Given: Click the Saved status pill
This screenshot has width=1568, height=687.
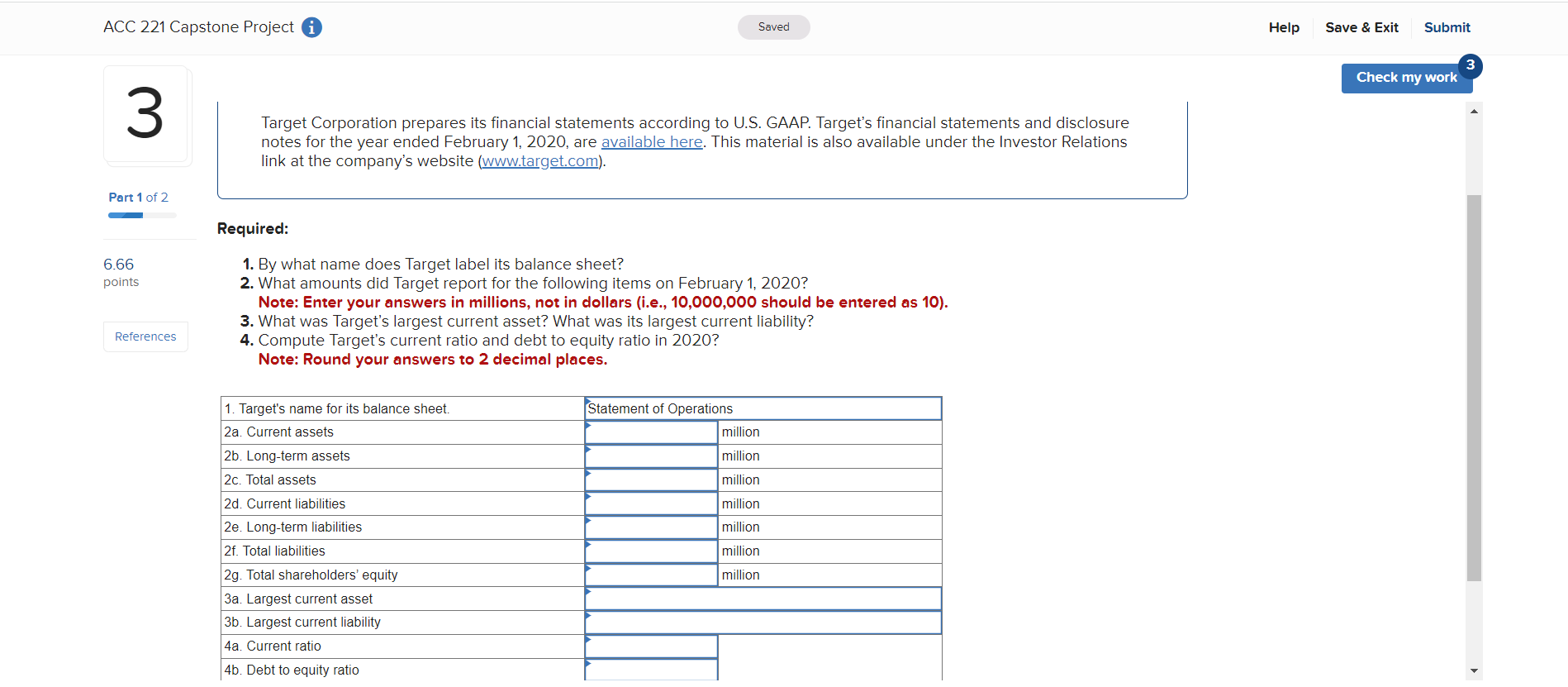Looking at the screenshot, I should pos(773,27).
